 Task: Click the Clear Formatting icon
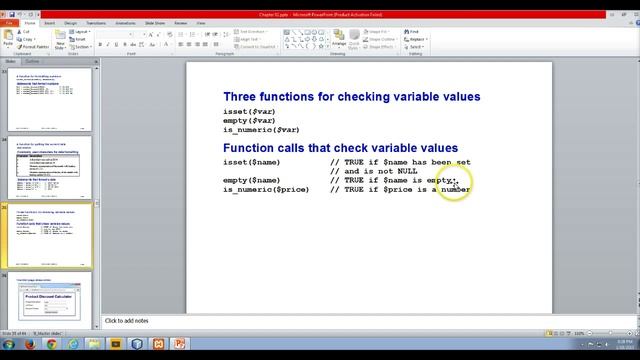pos(170,35)
